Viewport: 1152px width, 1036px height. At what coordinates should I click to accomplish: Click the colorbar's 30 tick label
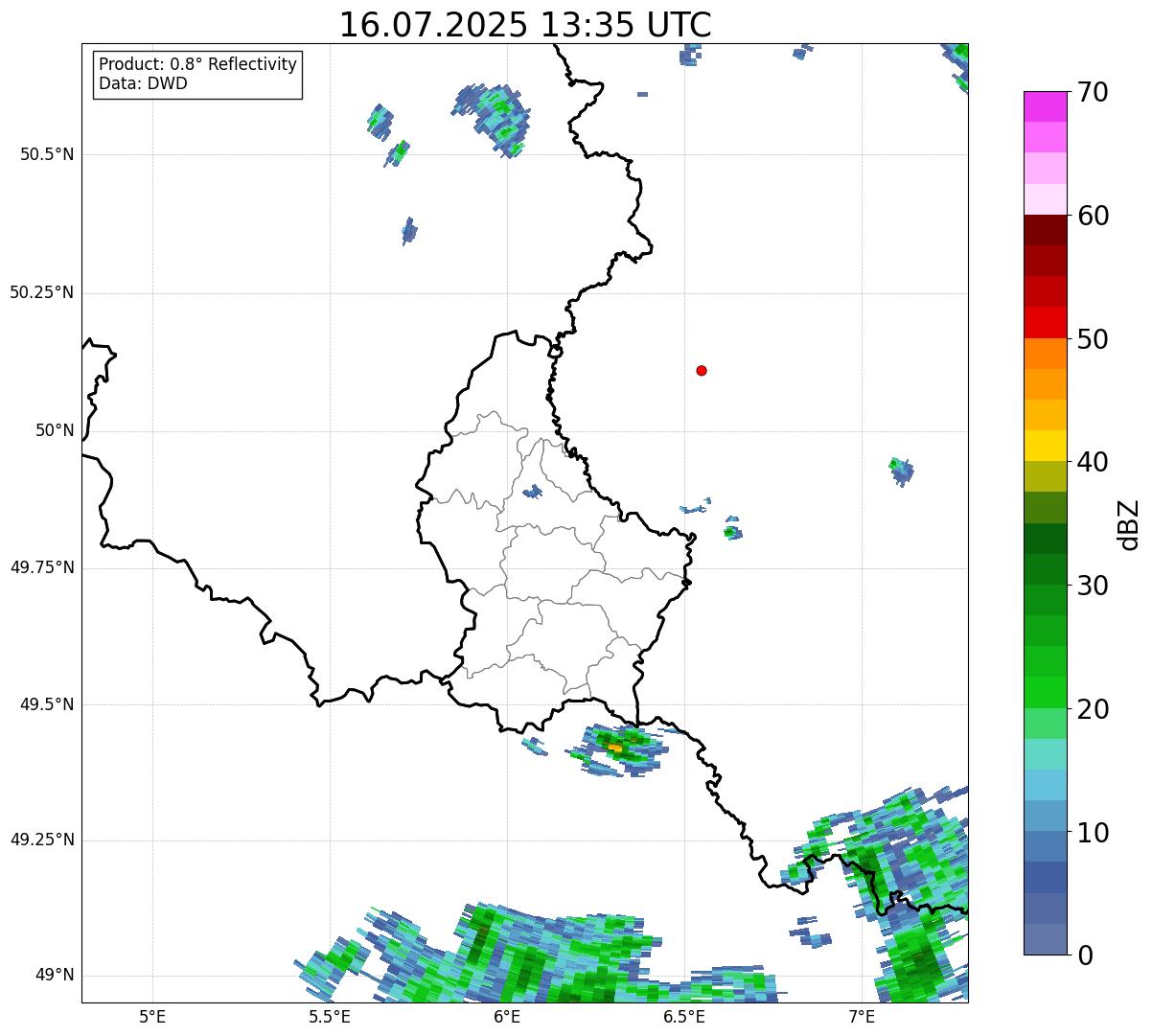1093,586
